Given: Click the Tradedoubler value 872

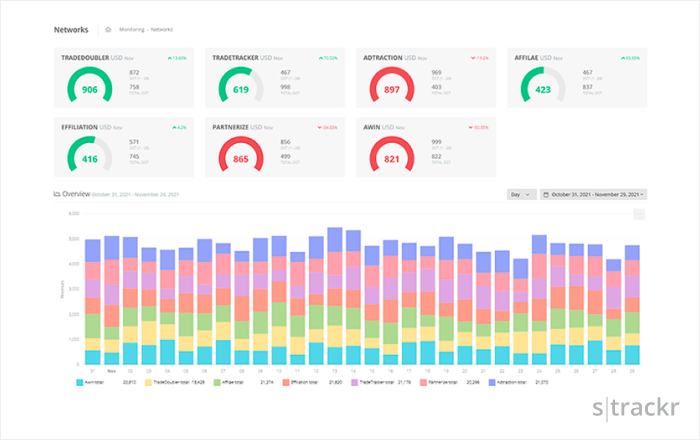Looking at the screenshot, I should click(x=134, y=72).
